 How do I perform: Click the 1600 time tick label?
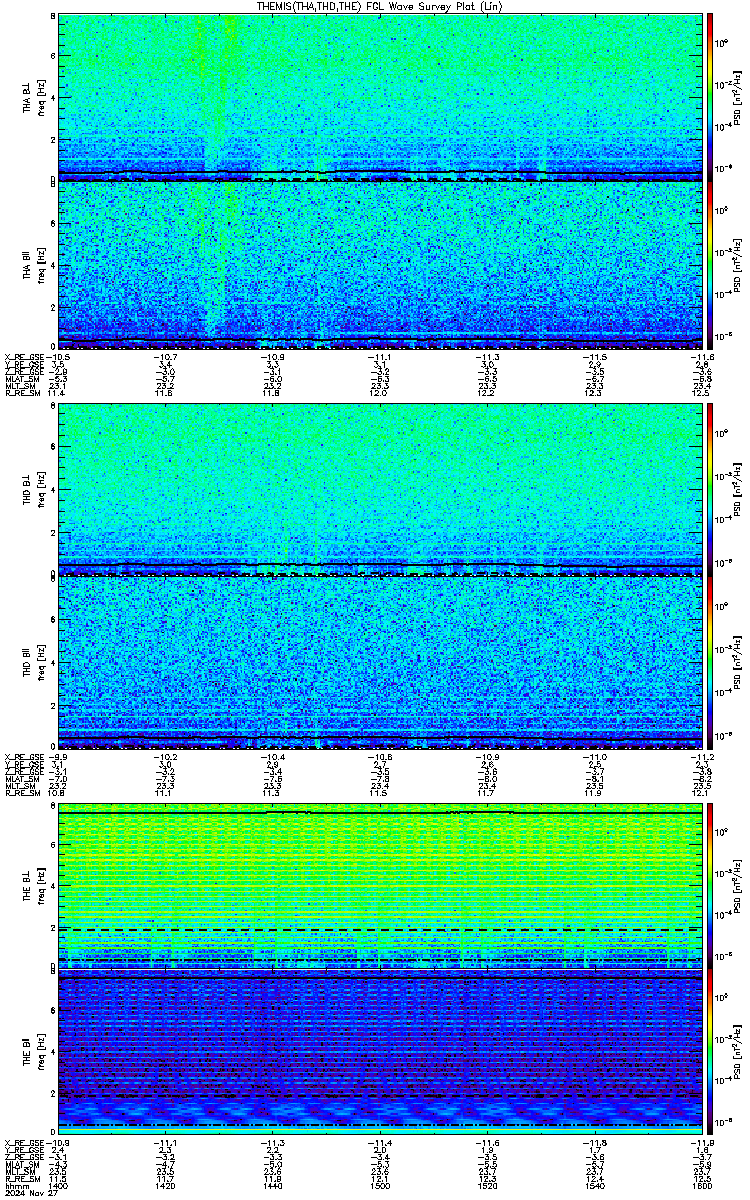pos(700,1187)
